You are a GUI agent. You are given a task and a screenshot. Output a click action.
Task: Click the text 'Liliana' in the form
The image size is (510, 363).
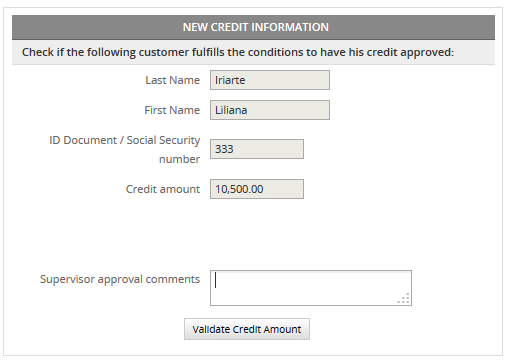click(231, 110)
